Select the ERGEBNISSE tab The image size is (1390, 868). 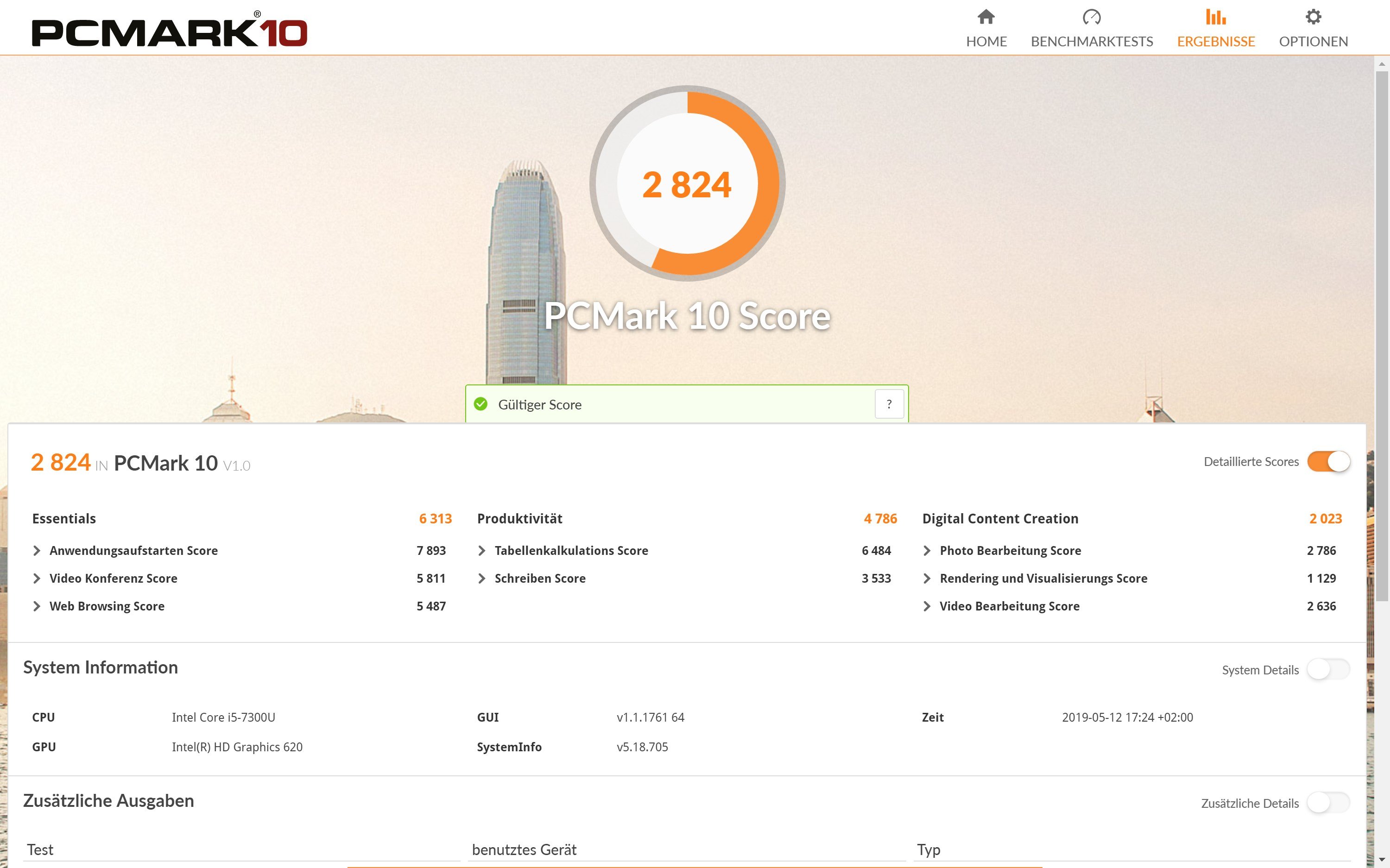click(x=1215, y=28)
